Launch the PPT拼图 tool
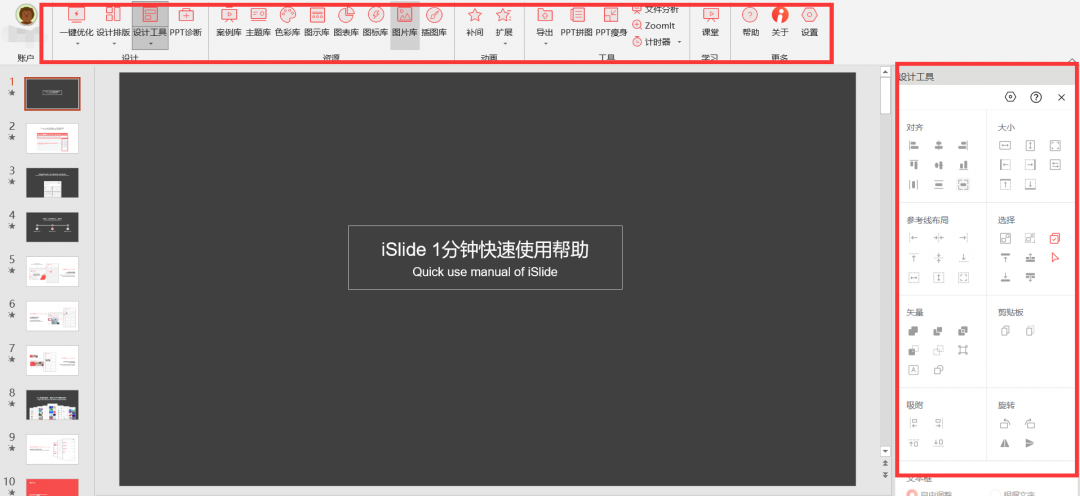Image resolution: width=1080 pixels, height=496 pixels. click(x=576, y=21)
